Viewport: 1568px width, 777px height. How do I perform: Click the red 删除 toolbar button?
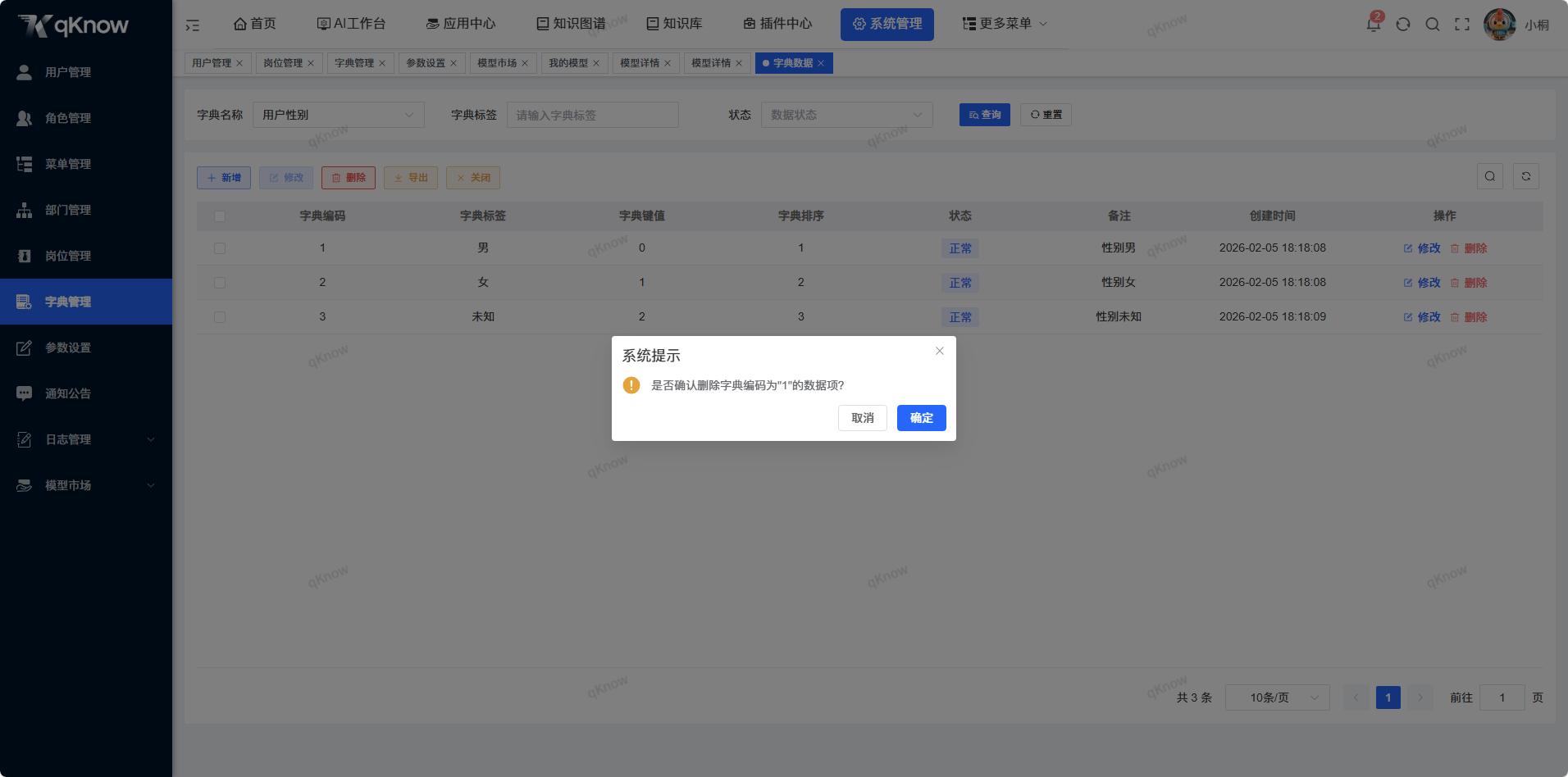(x=349, y=178)
